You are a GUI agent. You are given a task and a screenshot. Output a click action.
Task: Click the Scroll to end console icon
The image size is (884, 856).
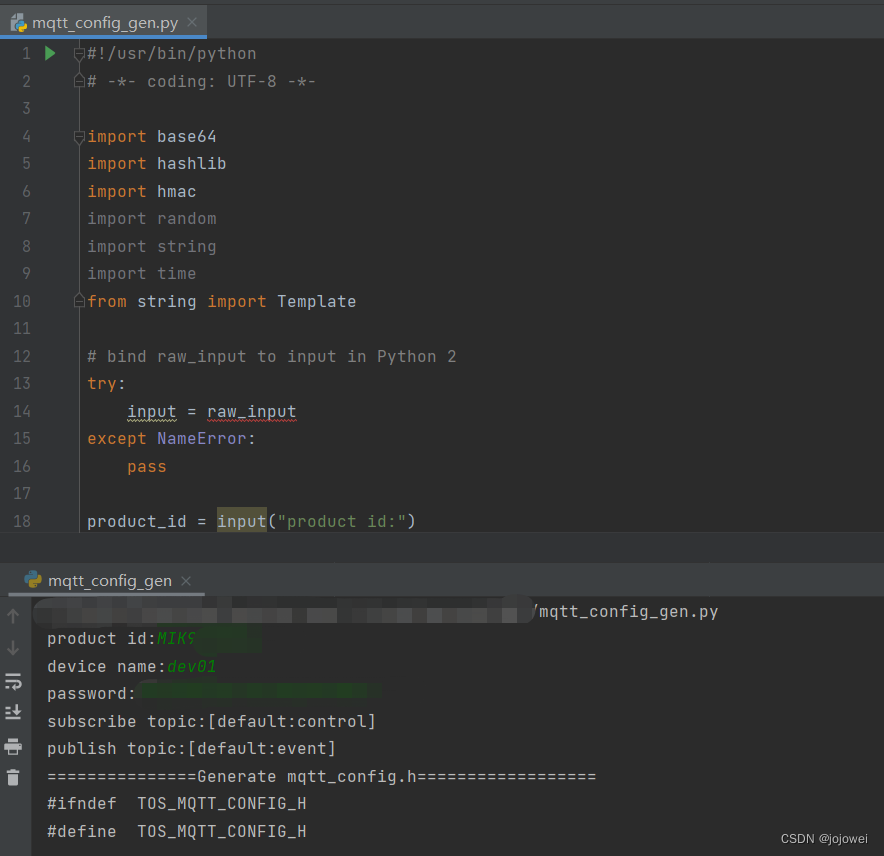pos(13,712)
